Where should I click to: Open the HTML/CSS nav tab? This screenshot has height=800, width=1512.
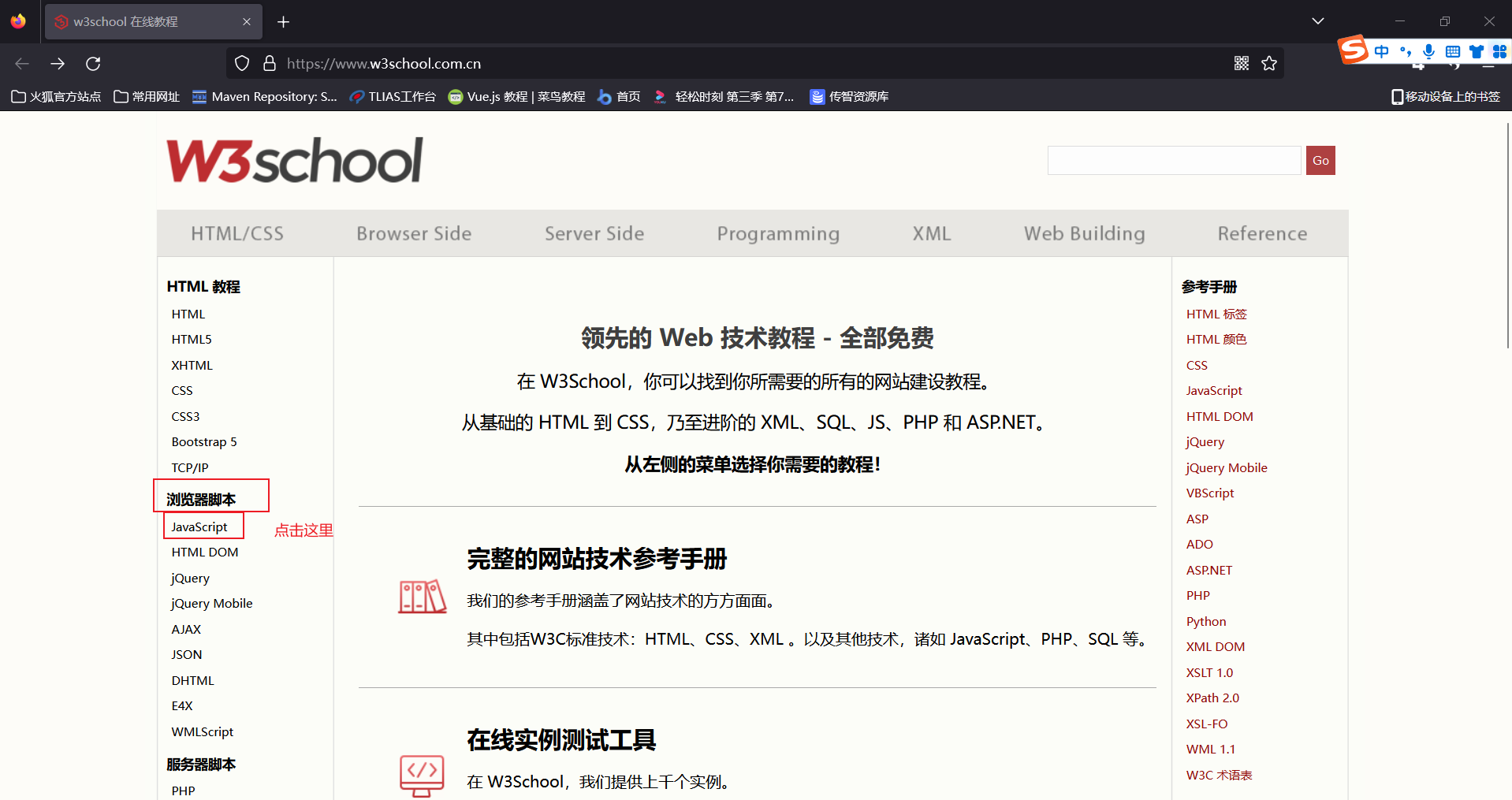click(x=237, y=233)
